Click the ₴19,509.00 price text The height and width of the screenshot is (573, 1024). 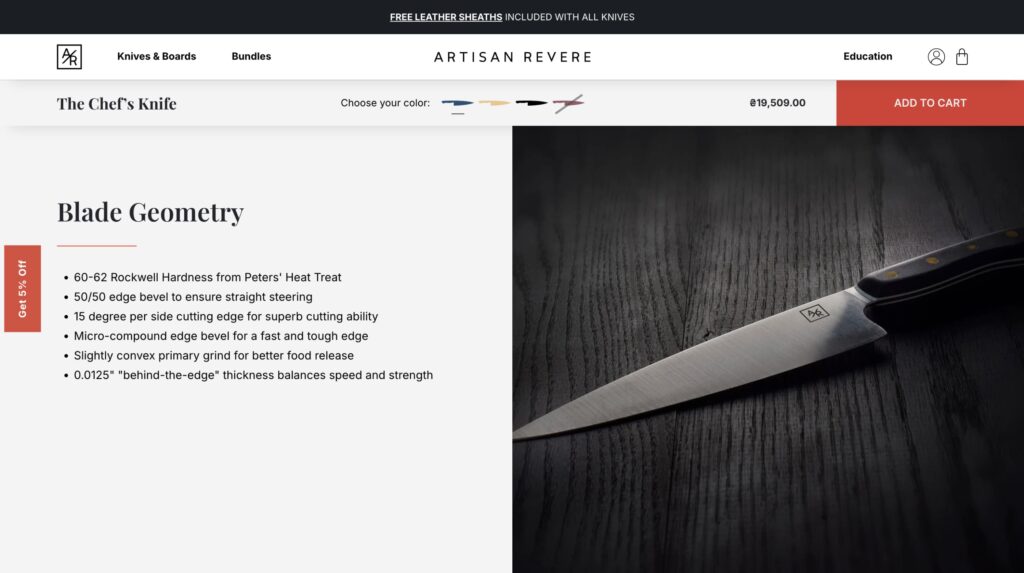(x=777, y=103)
